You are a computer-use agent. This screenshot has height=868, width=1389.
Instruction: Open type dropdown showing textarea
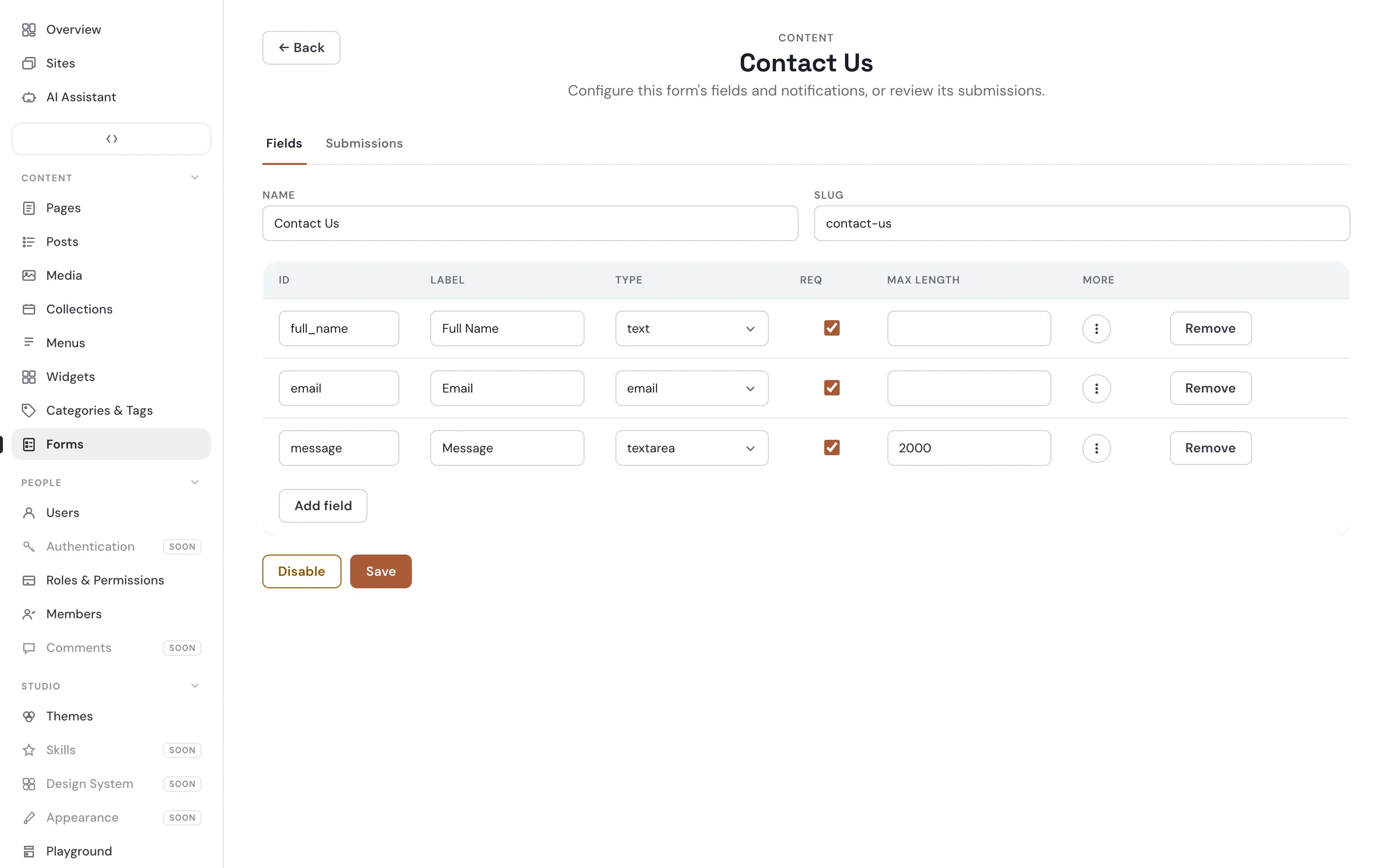tap(692, 448)
